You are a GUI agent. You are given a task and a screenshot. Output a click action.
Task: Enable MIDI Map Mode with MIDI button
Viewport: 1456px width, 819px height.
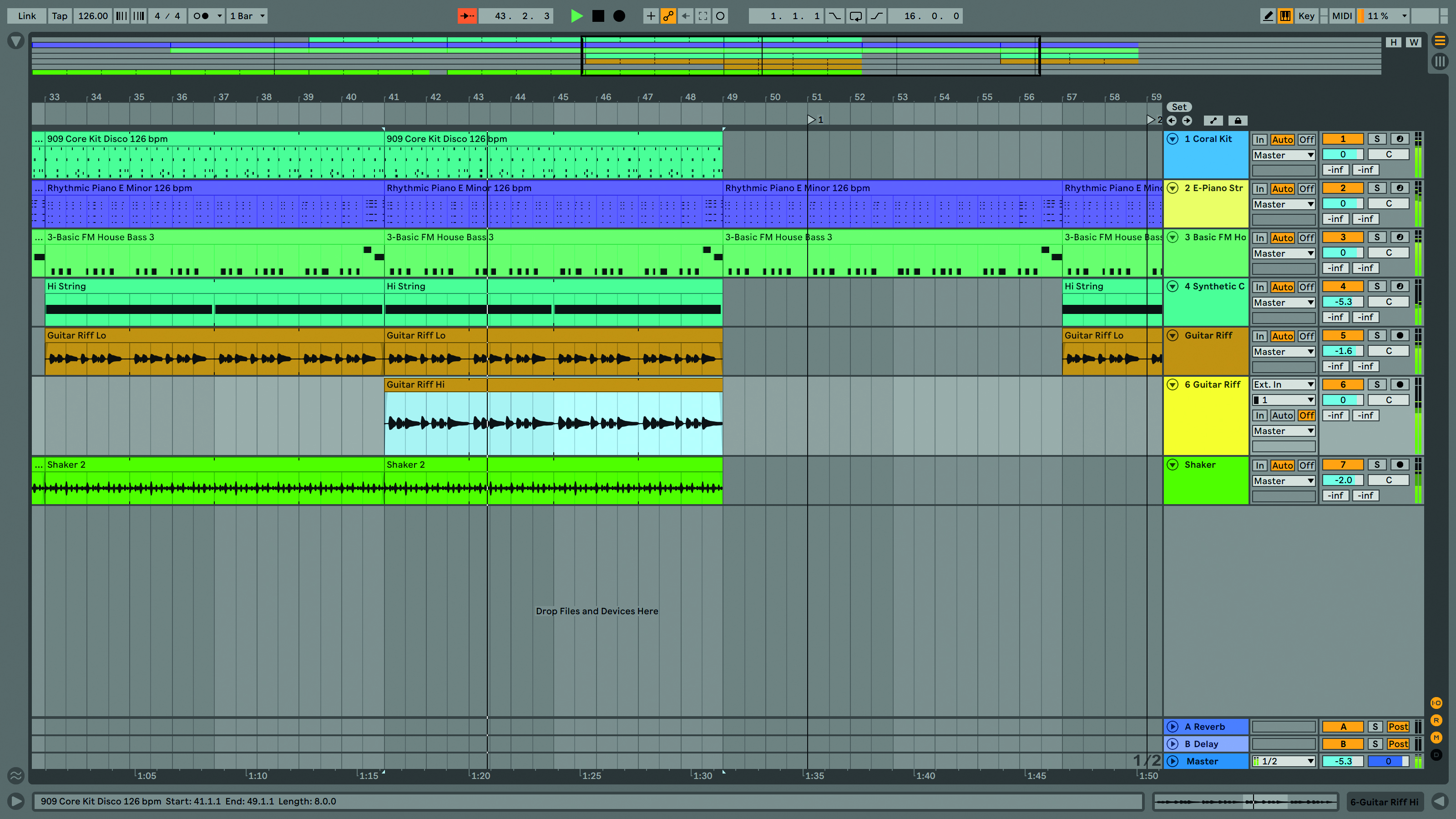1342,16
